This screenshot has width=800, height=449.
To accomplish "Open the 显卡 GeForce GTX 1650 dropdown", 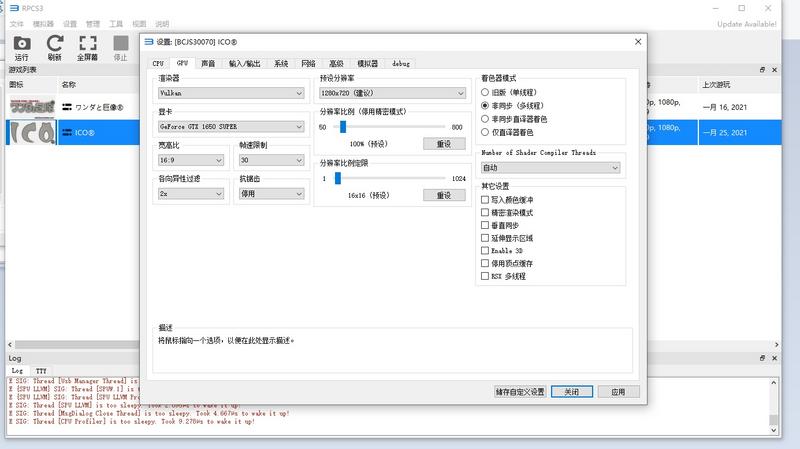I will click(231, 127).
